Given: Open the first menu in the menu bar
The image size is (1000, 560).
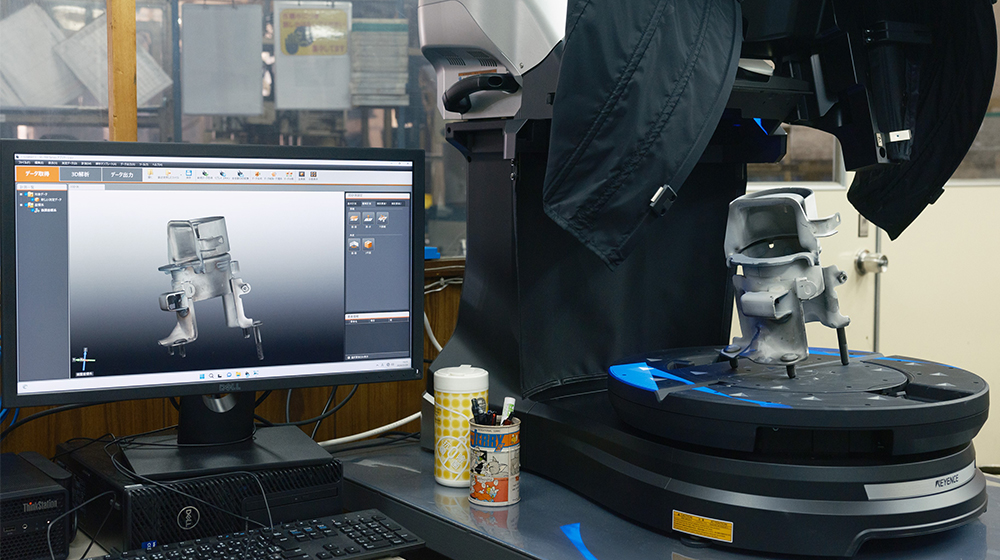Looking at the screenshot, I should (24, 161).
